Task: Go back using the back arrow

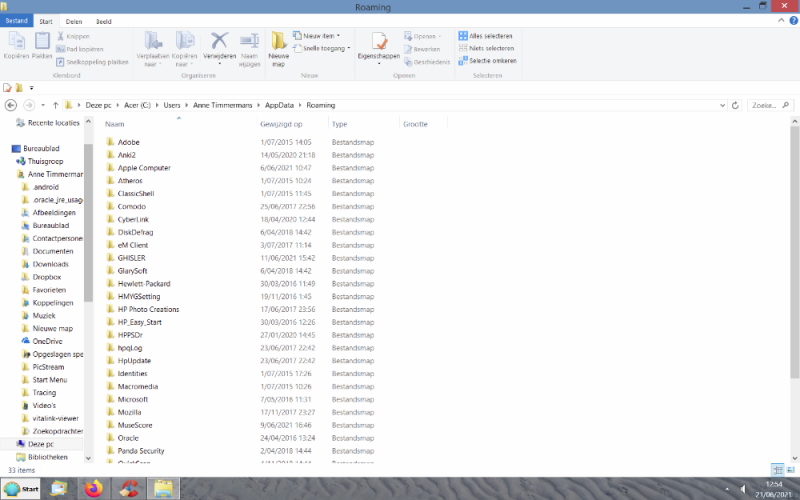Action: point(10,105)
